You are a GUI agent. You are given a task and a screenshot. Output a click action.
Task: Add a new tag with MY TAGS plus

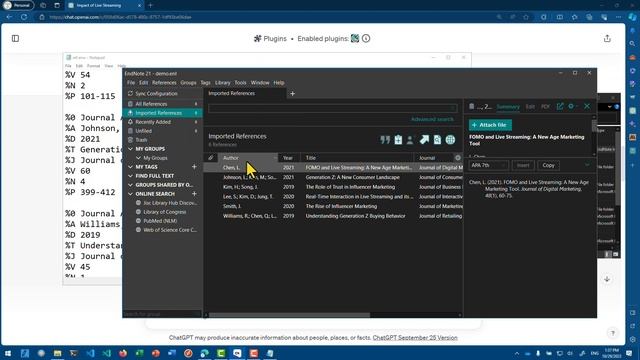coord(194,167)
